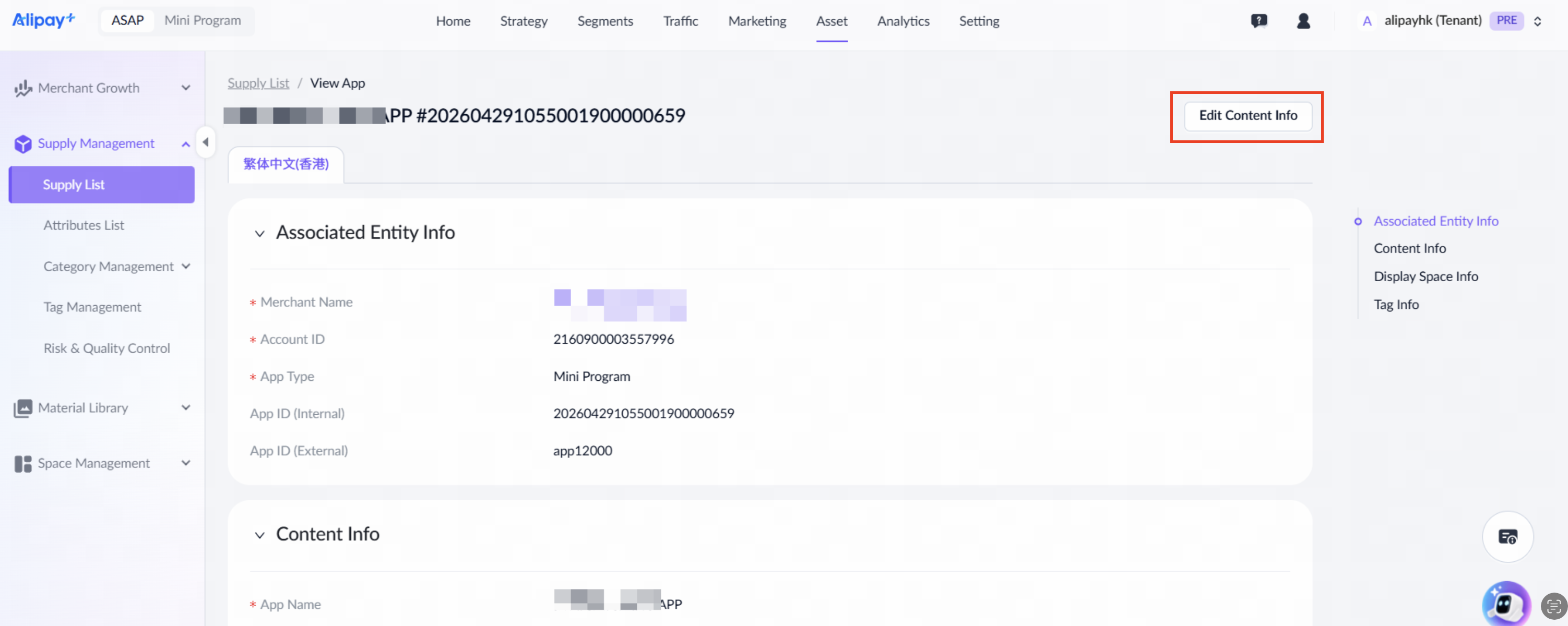Go back via Supply List breadcrumb

pos(259,83)
